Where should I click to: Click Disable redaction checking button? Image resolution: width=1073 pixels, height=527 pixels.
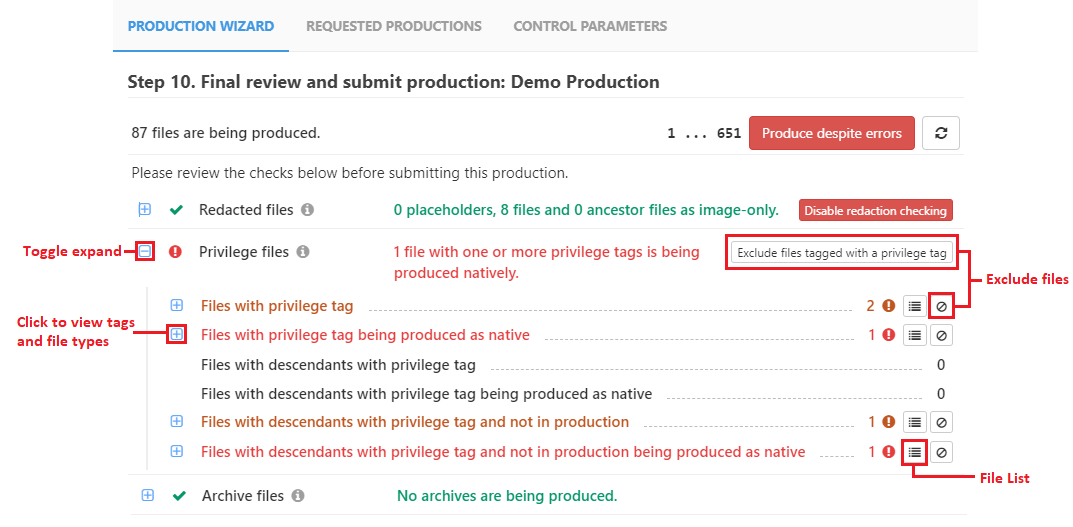875,210
